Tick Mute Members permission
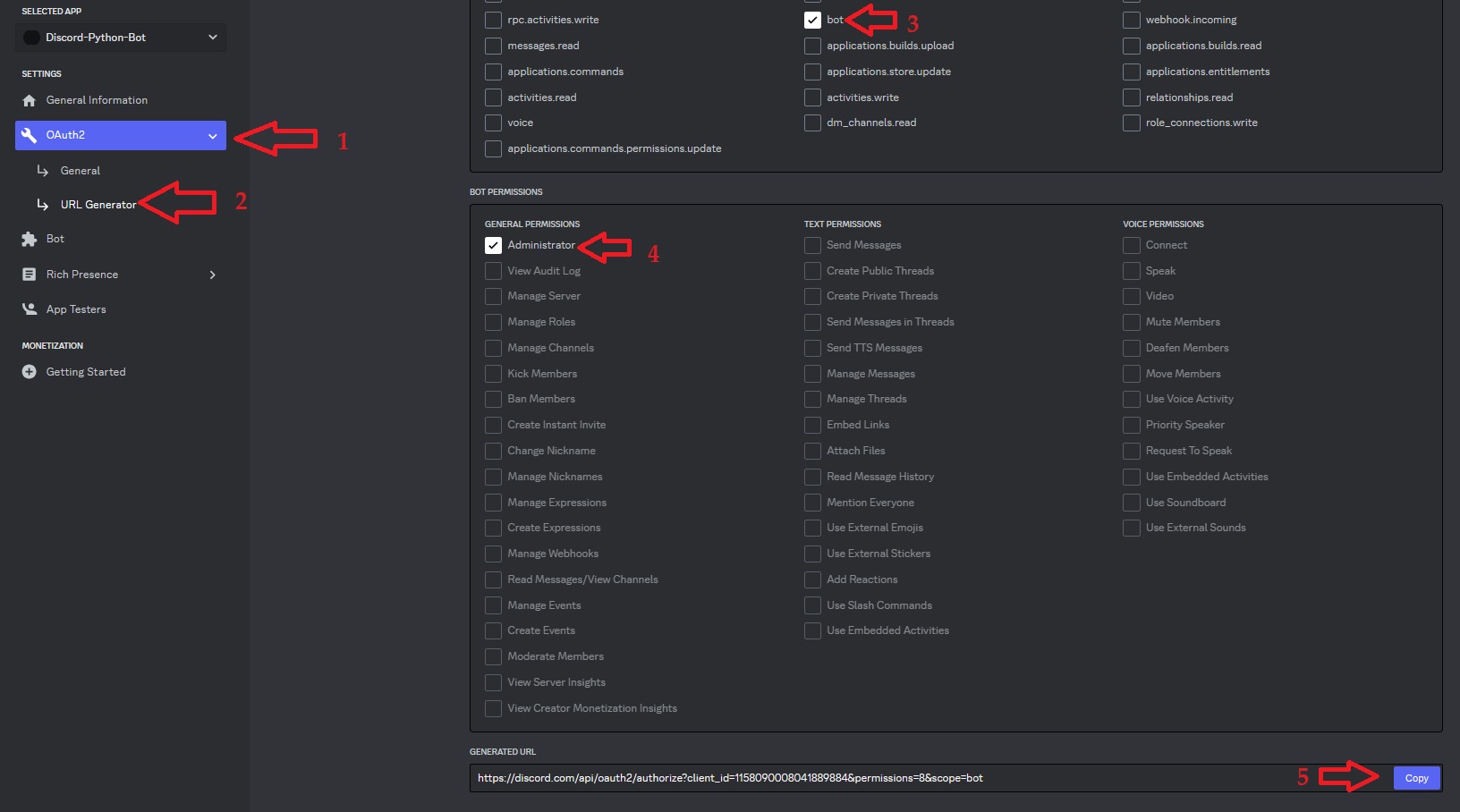 [x=1132, y=322]
